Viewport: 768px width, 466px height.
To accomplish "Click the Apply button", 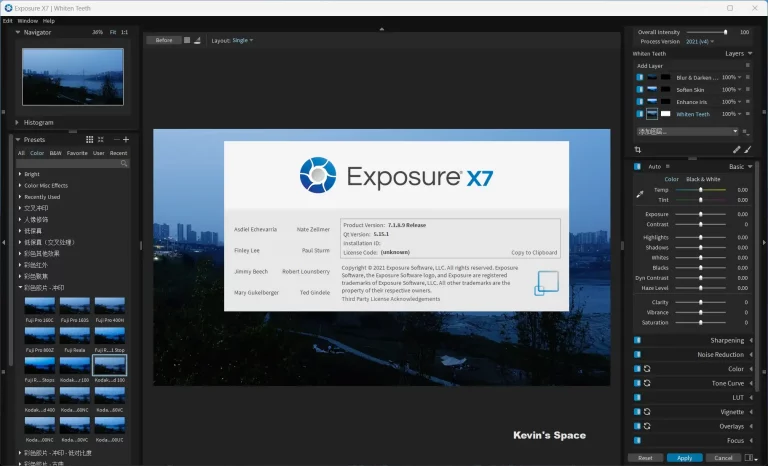I will (x=684, y=458).
